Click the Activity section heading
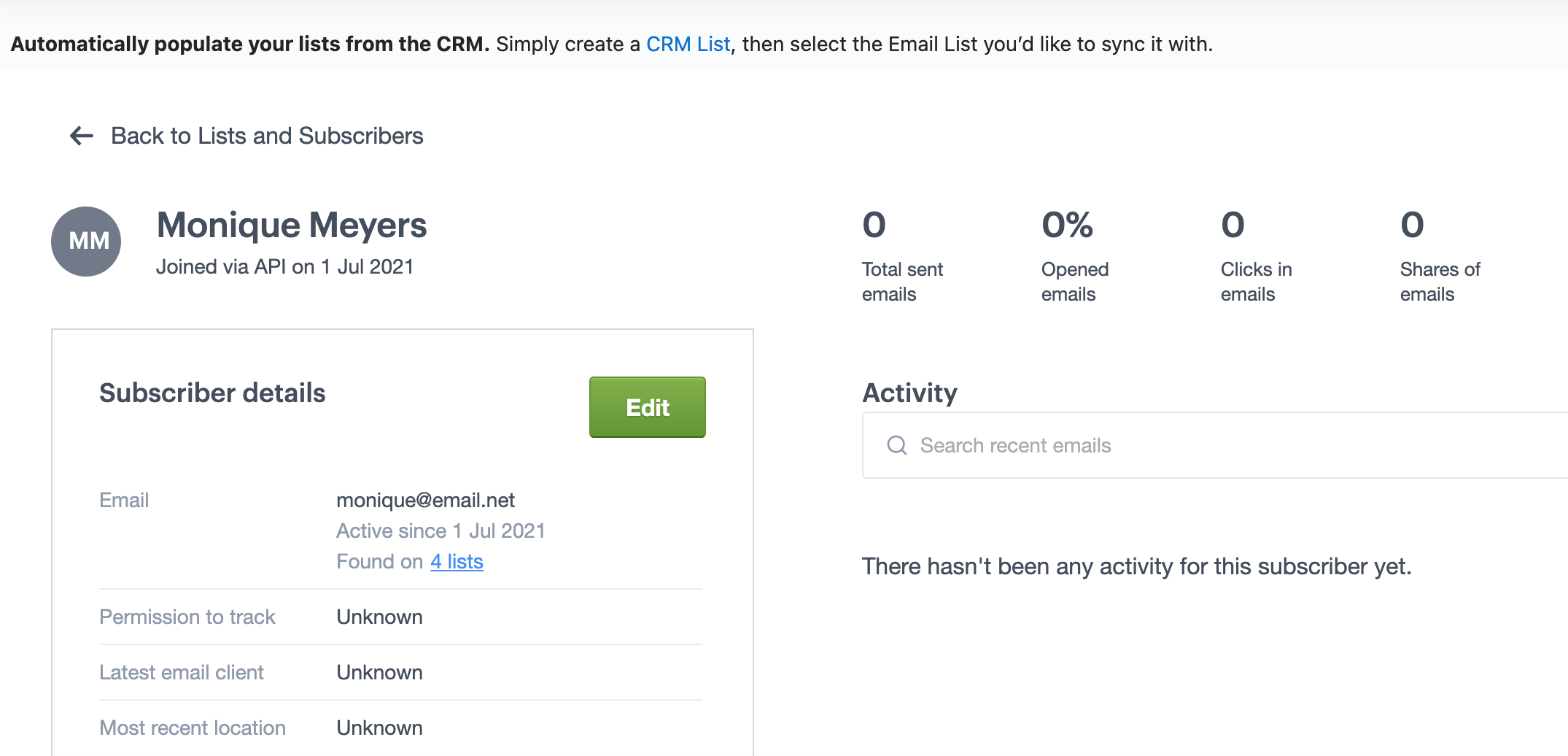 tap(909, 393)
